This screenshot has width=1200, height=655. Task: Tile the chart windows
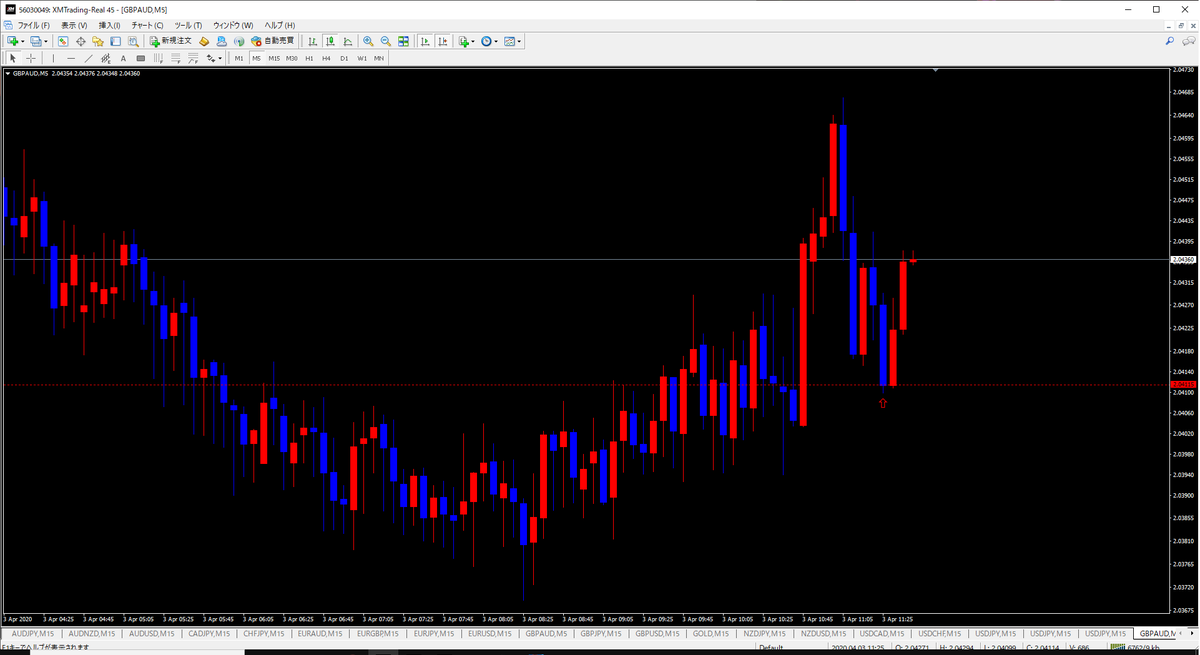403,41
